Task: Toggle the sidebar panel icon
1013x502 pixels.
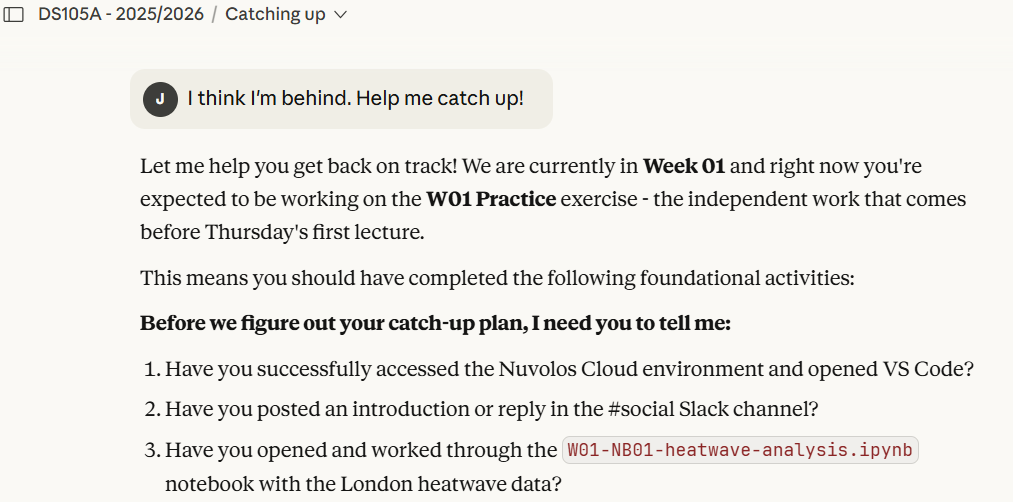Action: (14, 15)
